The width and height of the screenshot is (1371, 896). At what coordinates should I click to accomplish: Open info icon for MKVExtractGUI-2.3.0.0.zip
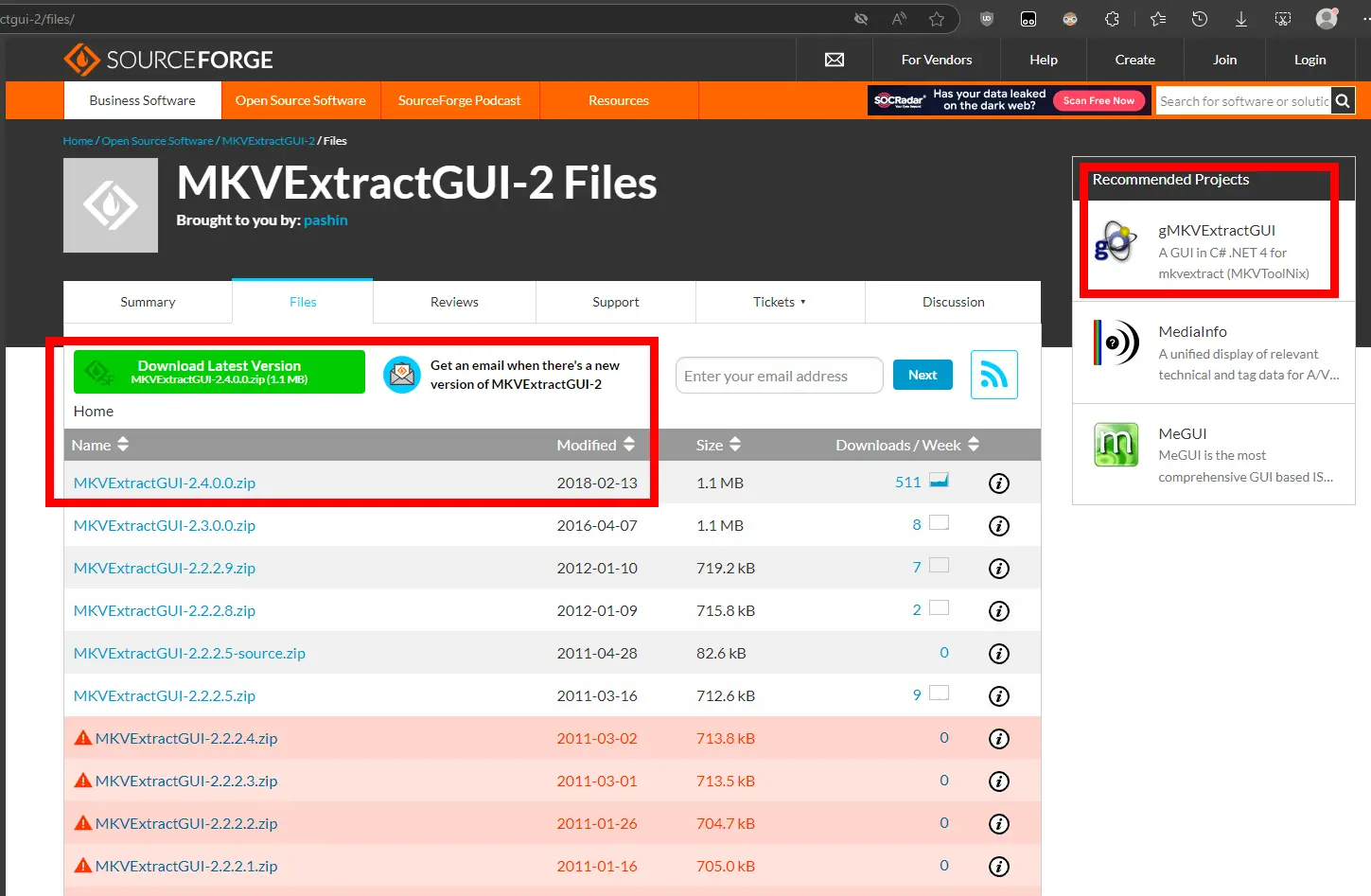coord(999,526)
